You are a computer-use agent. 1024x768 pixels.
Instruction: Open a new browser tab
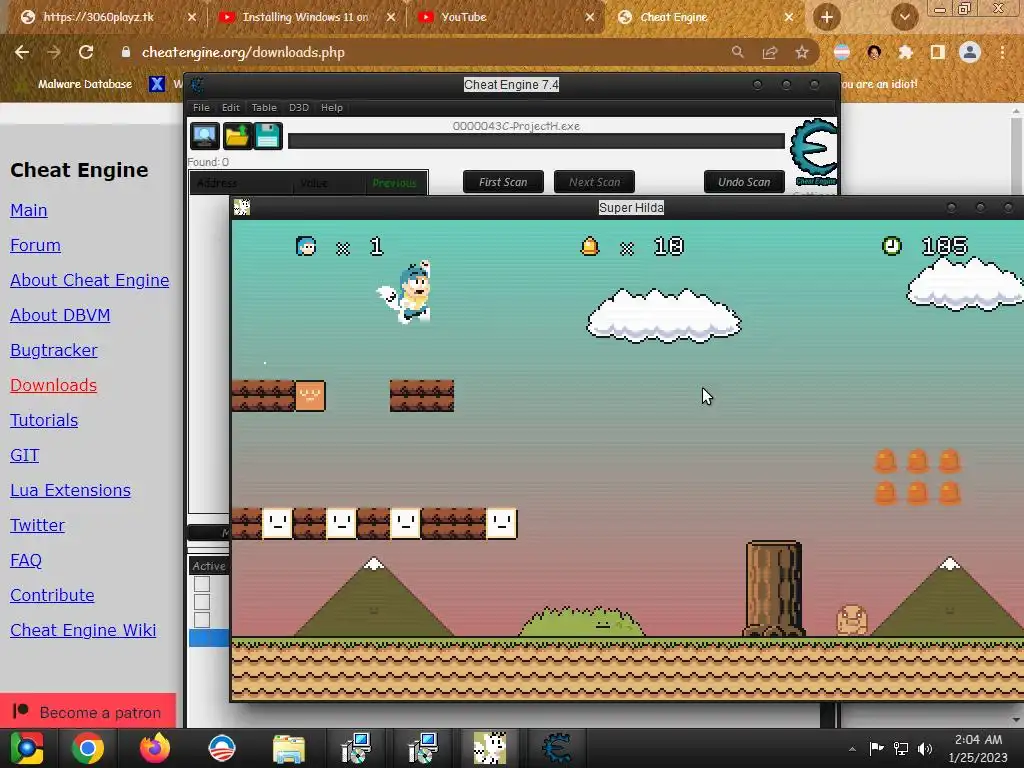827,17
